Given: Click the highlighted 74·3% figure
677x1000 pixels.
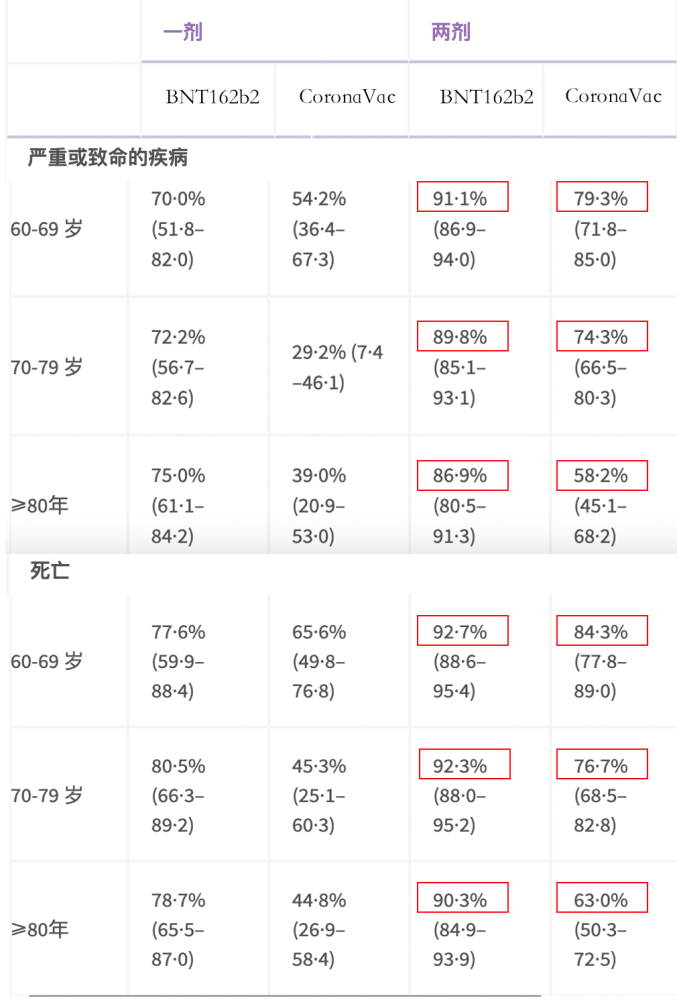Looking at the screenshot, I should coord(602,337).
